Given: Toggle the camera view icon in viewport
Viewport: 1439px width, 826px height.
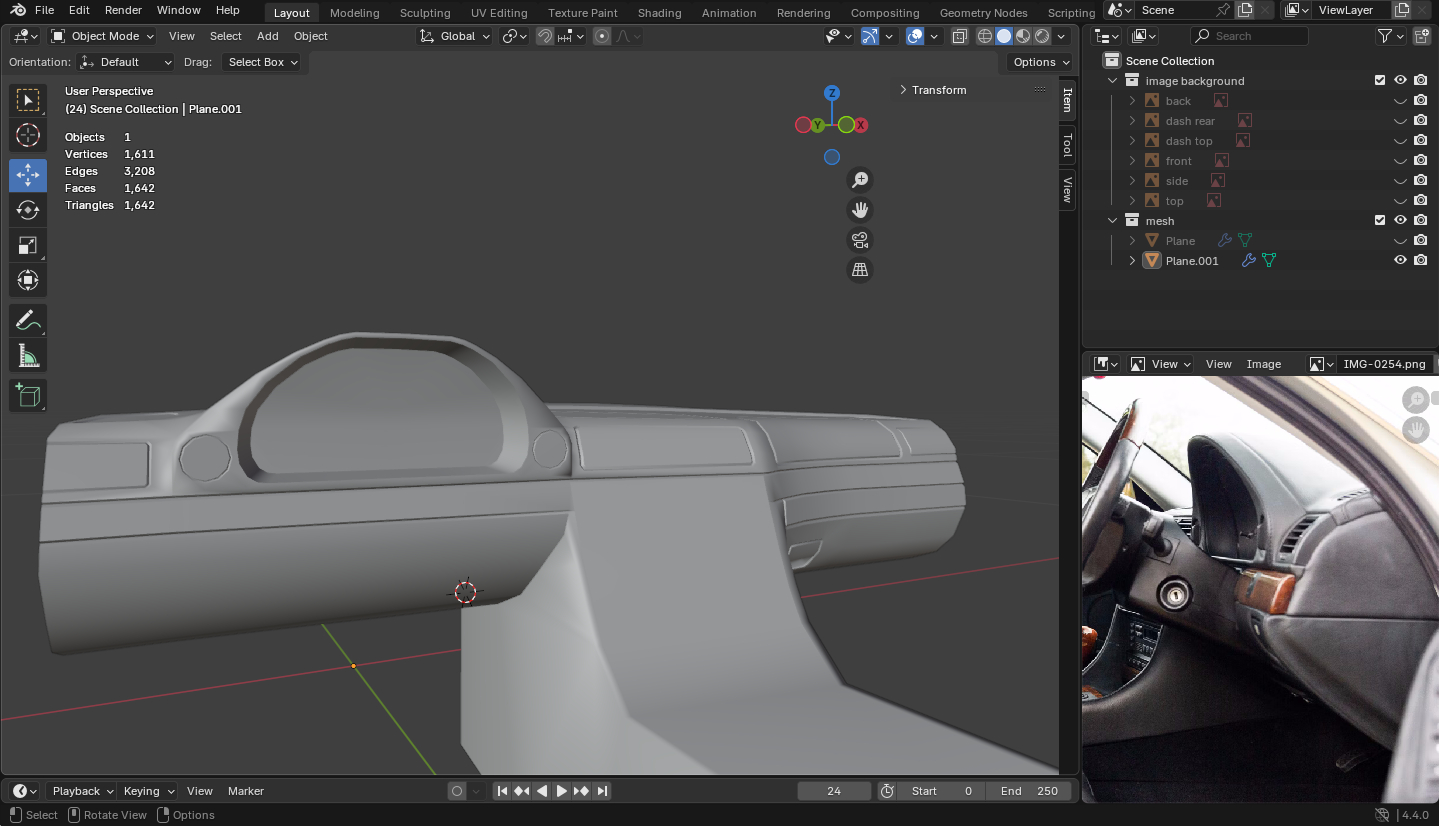Looking at the screenshot, I should tap(859, 240).
